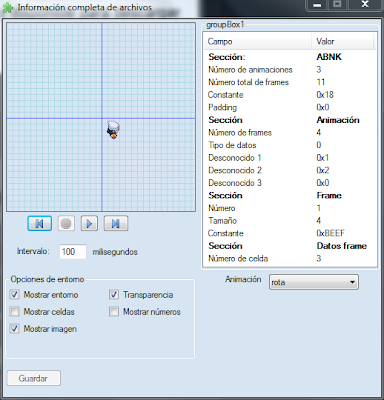Toggle the Mostrar imagen checkbox
384x400 pixels.
pyautogui.click(x=14, y=329)
